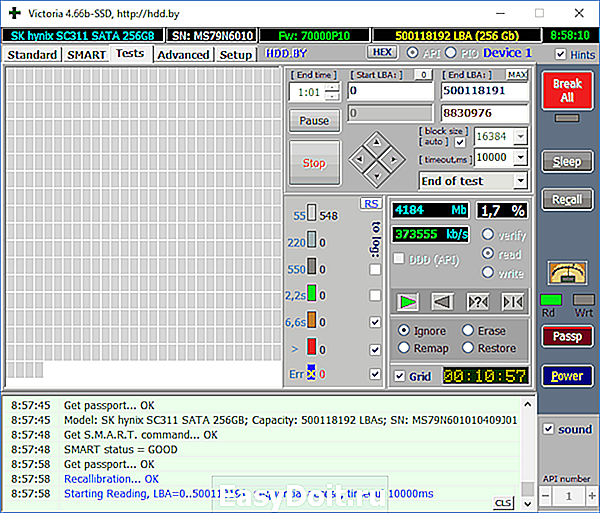
Task: Click the orange 6,6s block indicator
Action: [311, 320]
